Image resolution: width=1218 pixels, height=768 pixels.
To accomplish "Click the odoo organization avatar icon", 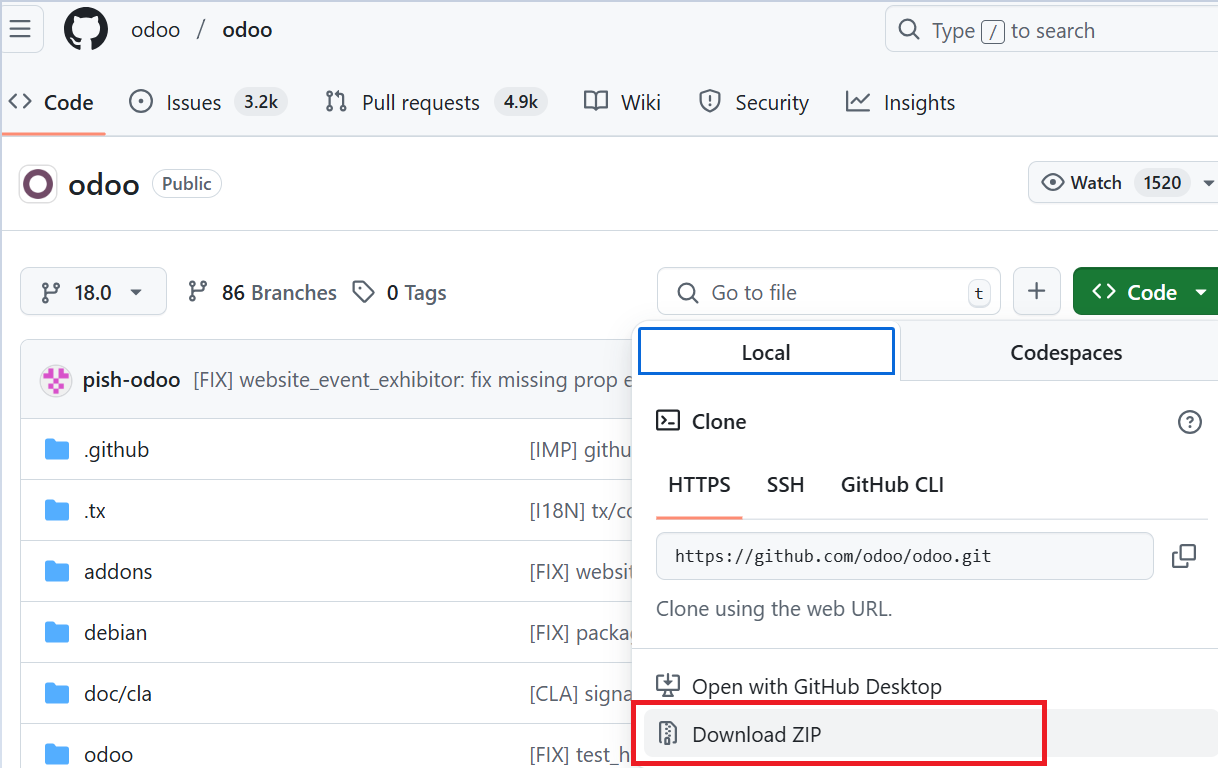I will click(39, 184).
